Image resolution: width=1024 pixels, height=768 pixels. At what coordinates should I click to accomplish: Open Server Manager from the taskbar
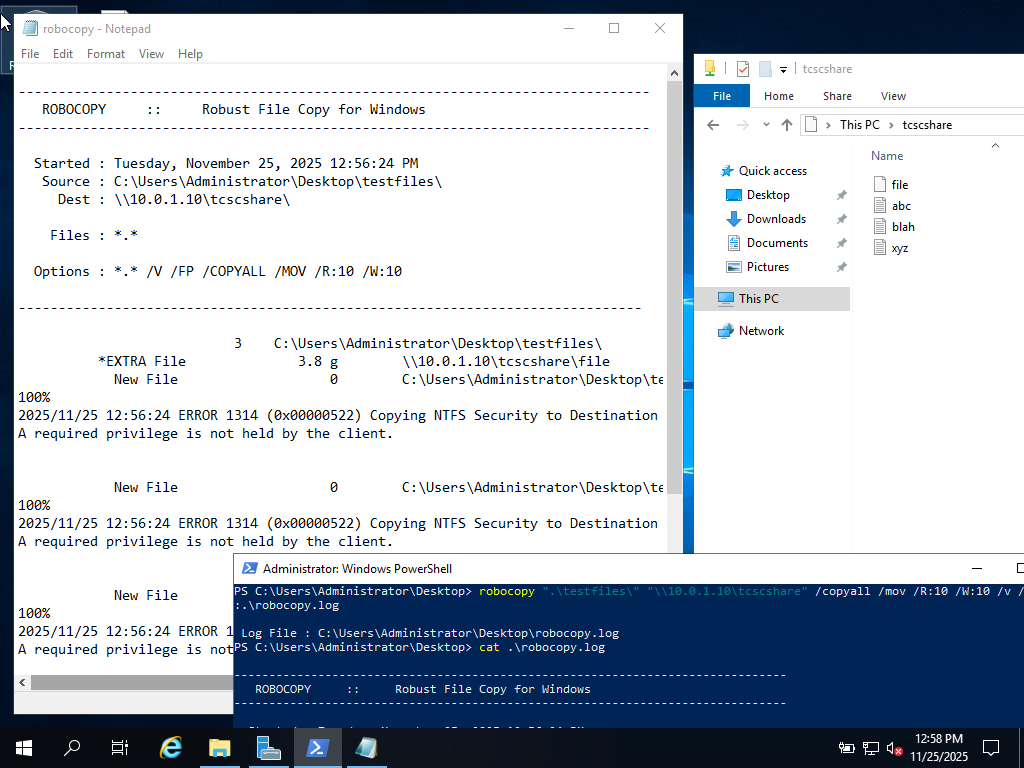click(268, 747)
